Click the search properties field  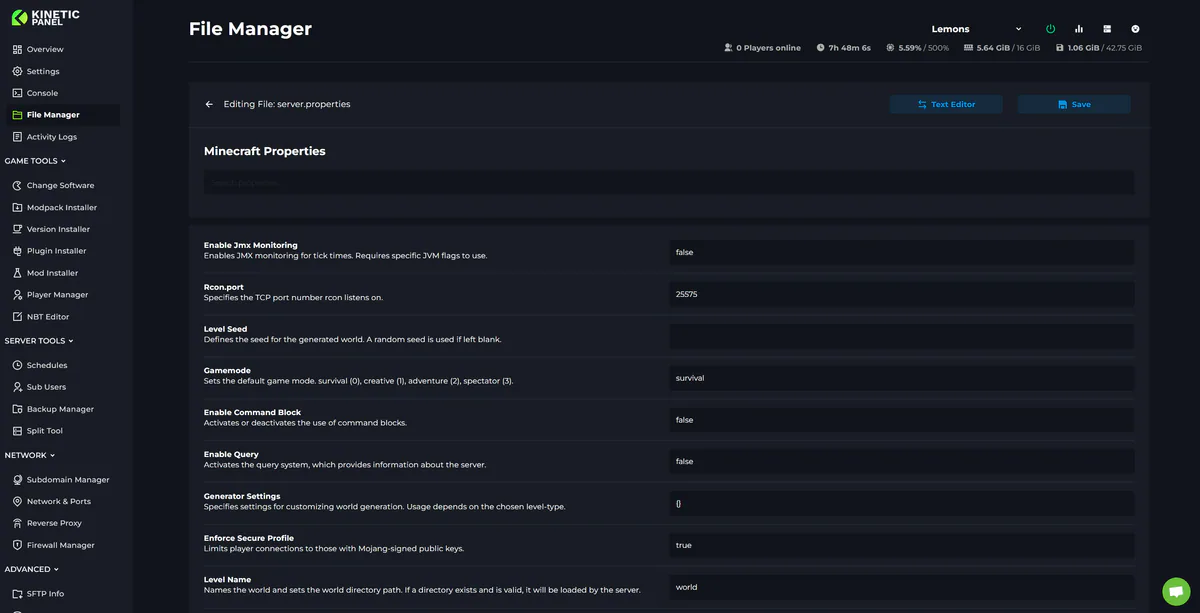669,183
